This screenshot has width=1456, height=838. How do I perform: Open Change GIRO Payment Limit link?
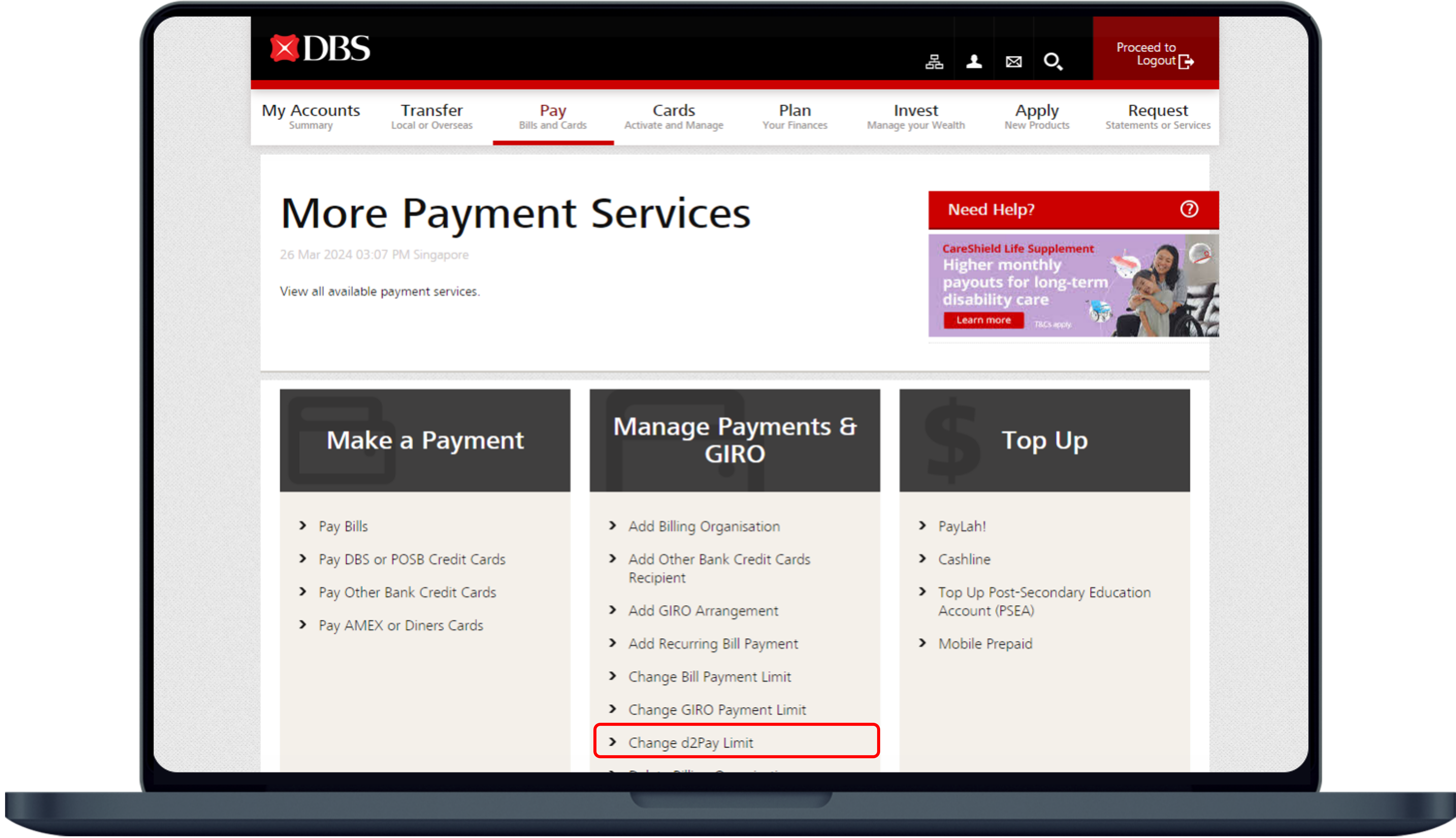coord(717,710)
